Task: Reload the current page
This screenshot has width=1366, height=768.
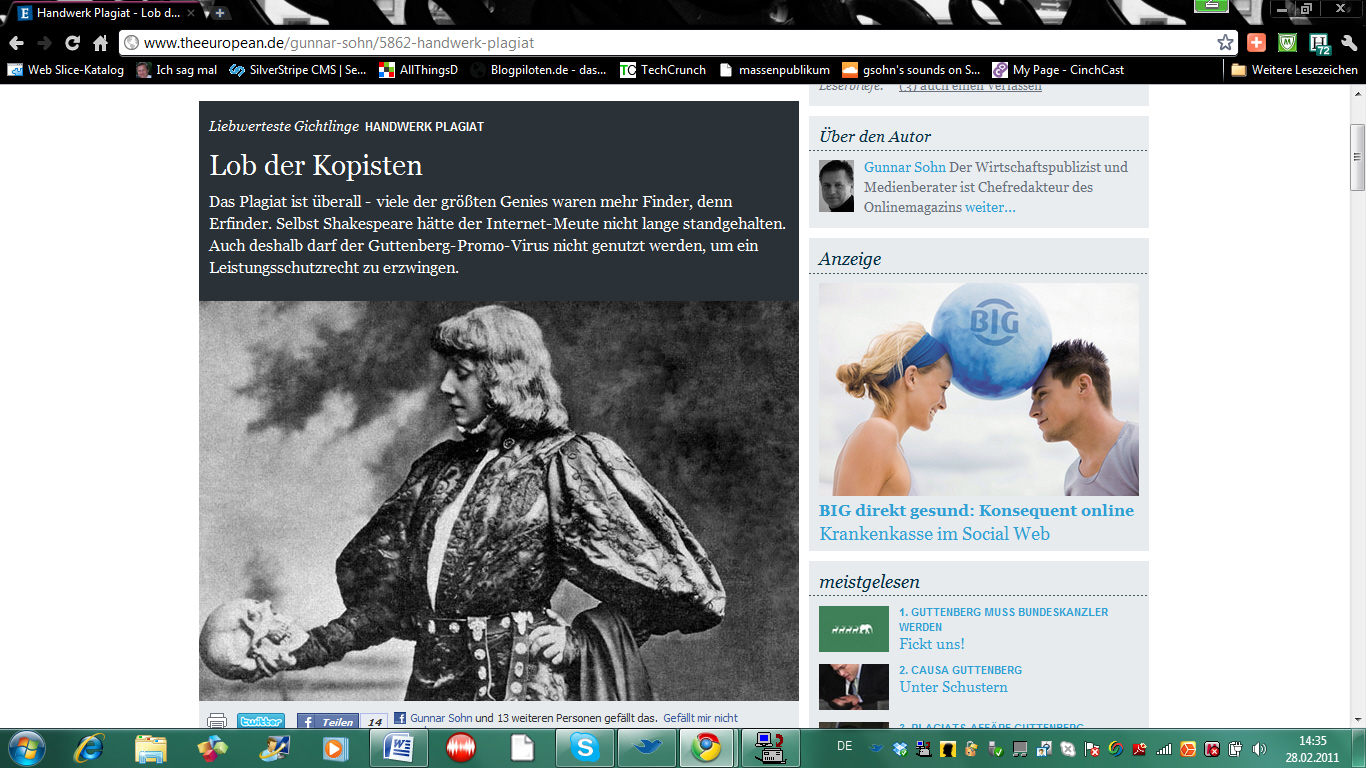Action: point(72,43)
